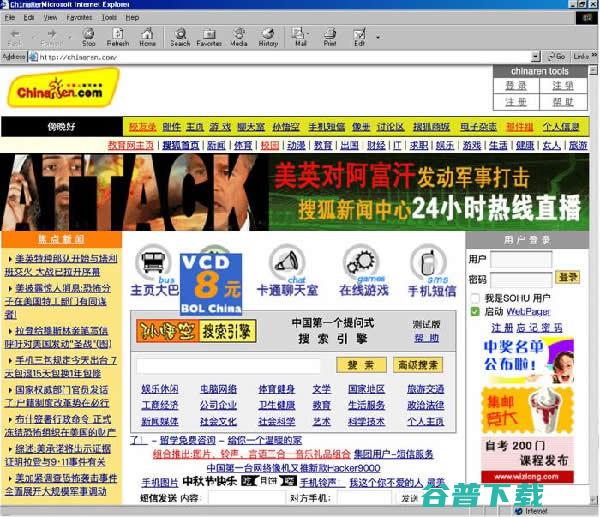Click the ChinaRen.com logo

[63, 88]
